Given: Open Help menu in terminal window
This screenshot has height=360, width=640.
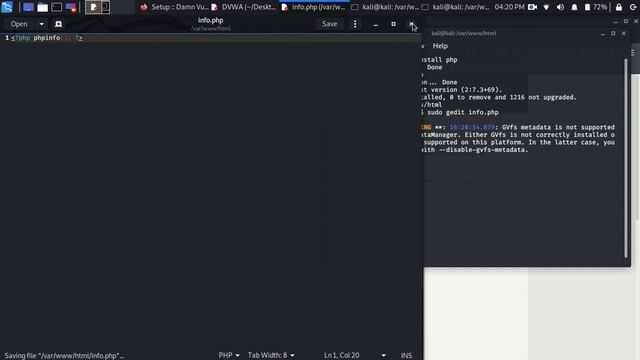Looking at the screenshot, I should (440, 46).
